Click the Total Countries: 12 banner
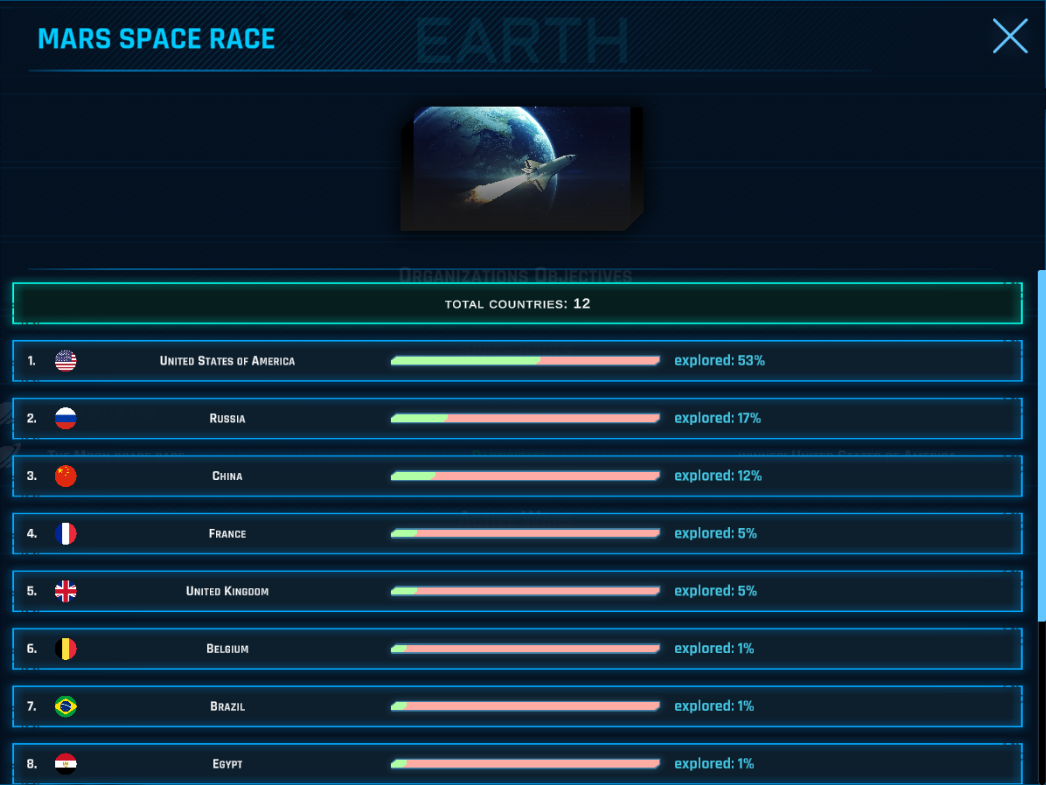The height and width of the screenshot is (785, 1046). [517, 303]
